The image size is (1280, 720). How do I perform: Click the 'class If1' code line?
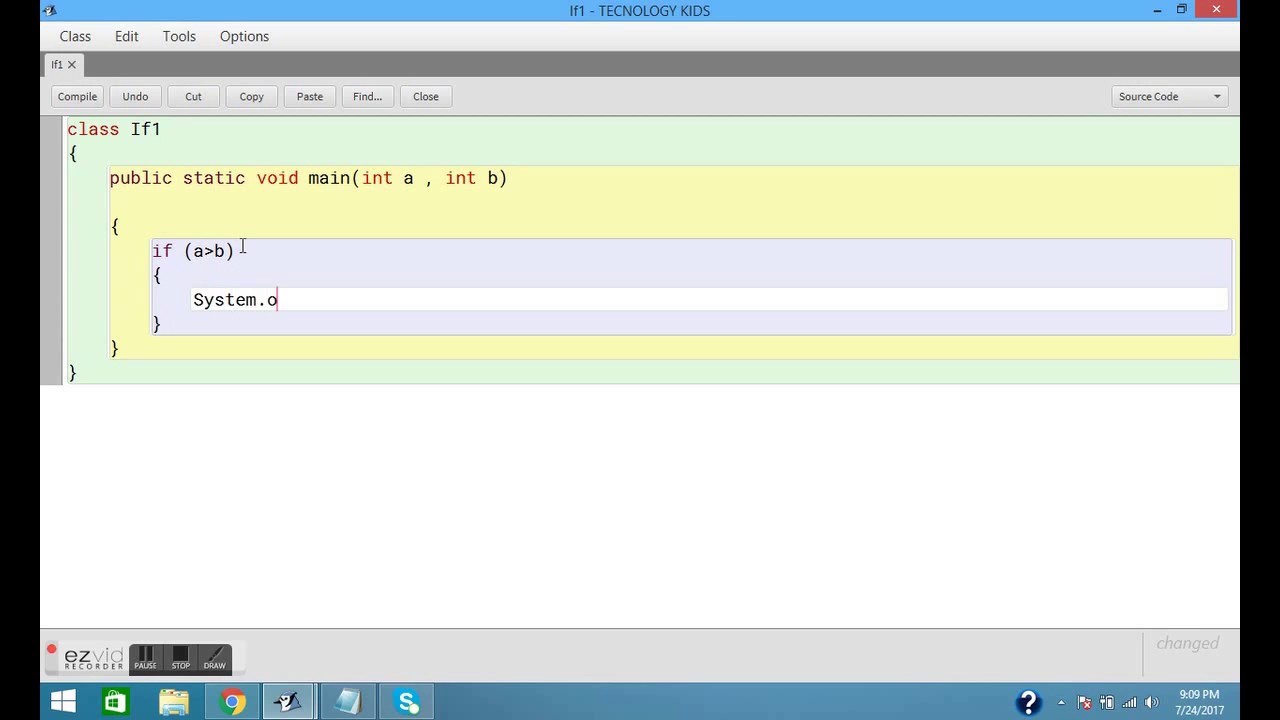coord(114,129)
